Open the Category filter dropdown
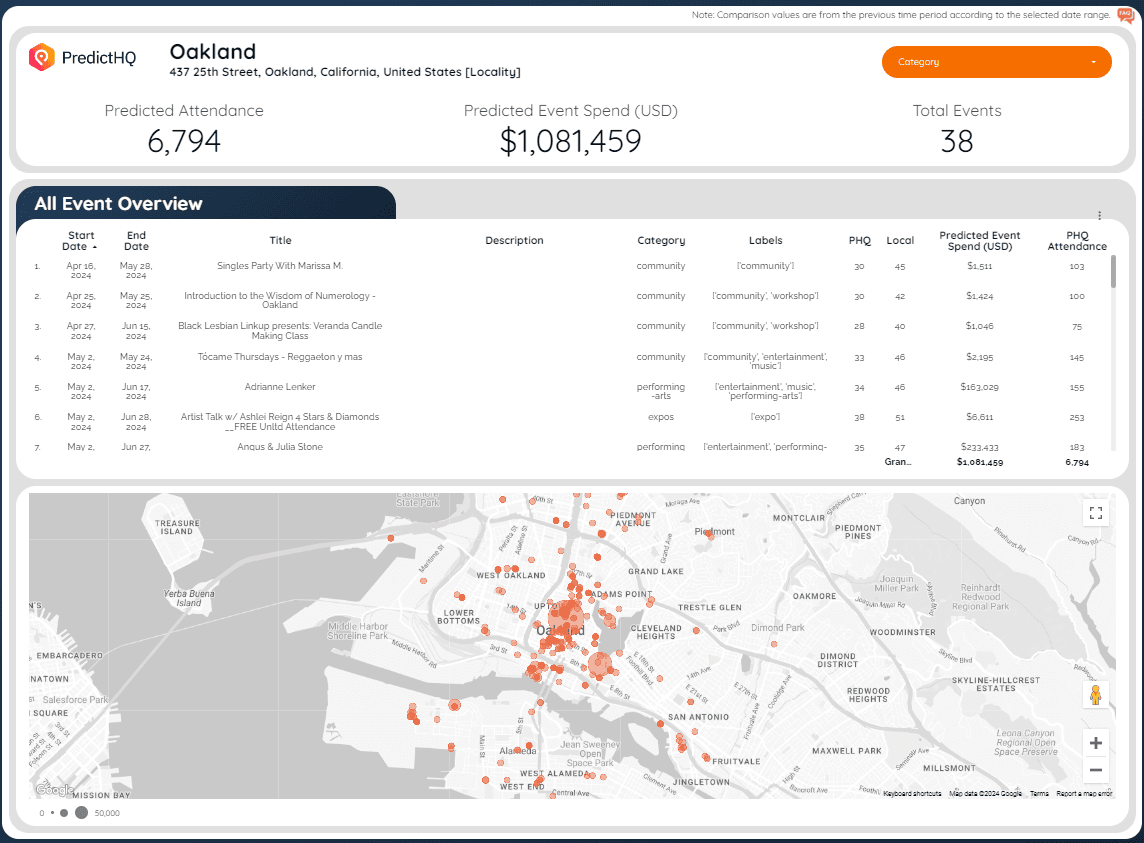The height and width of the screenshot is (843, 1144). tap(996, 62)
